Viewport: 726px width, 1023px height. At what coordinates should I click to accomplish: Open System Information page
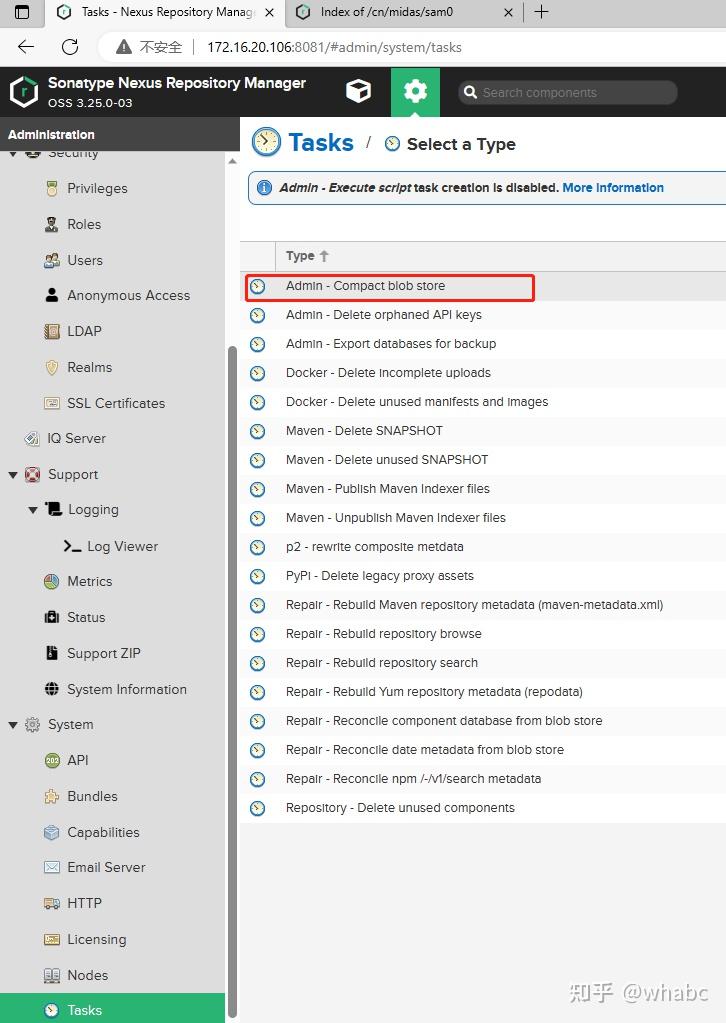(127, 689)
